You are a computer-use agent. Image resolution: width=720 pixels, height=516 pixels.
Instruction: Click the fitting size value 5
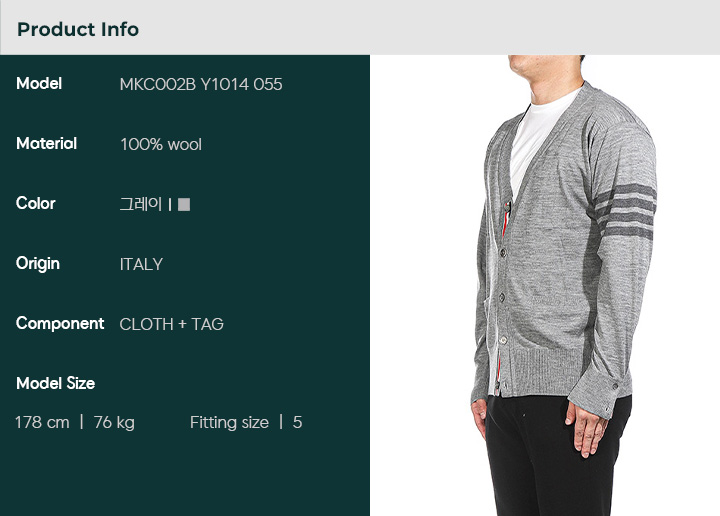[x=298, y=422]
